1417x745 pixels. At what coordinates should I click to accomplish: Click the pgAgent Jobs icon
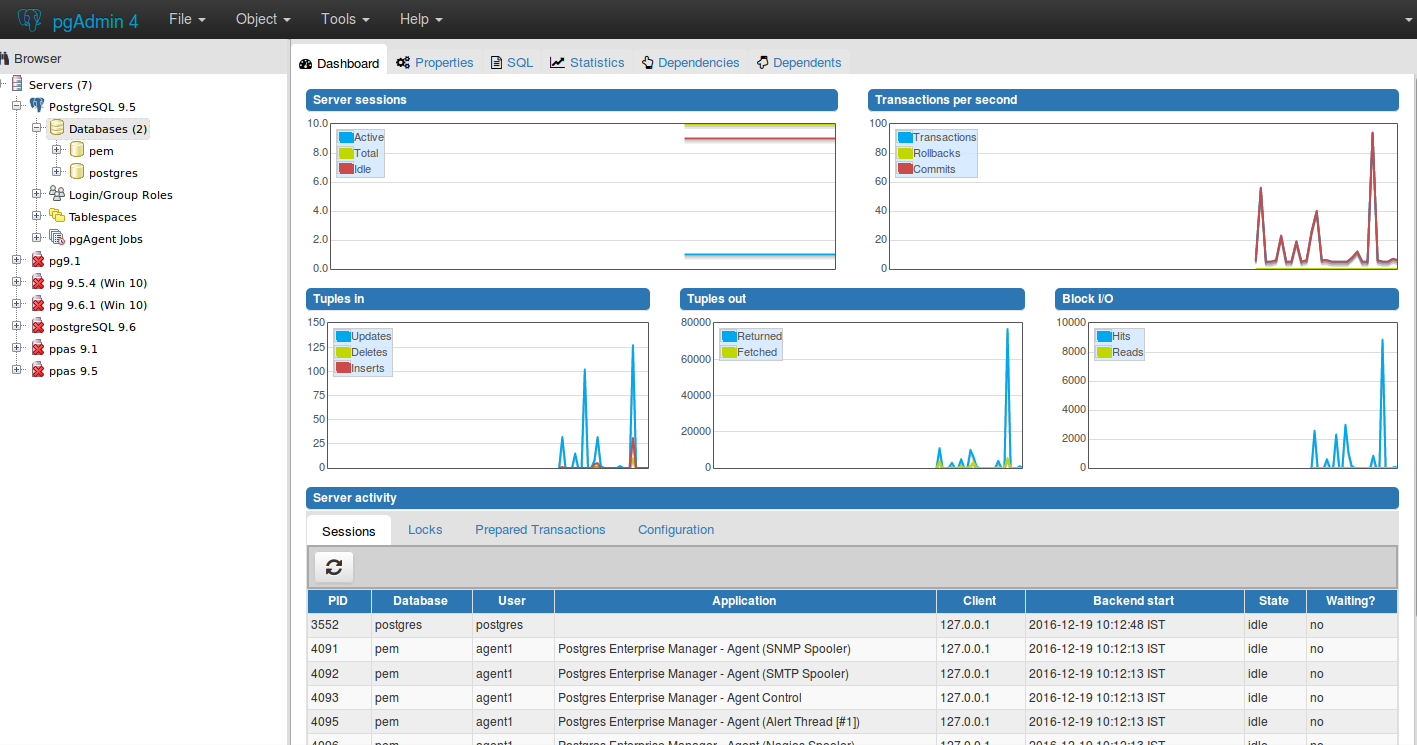57,238
